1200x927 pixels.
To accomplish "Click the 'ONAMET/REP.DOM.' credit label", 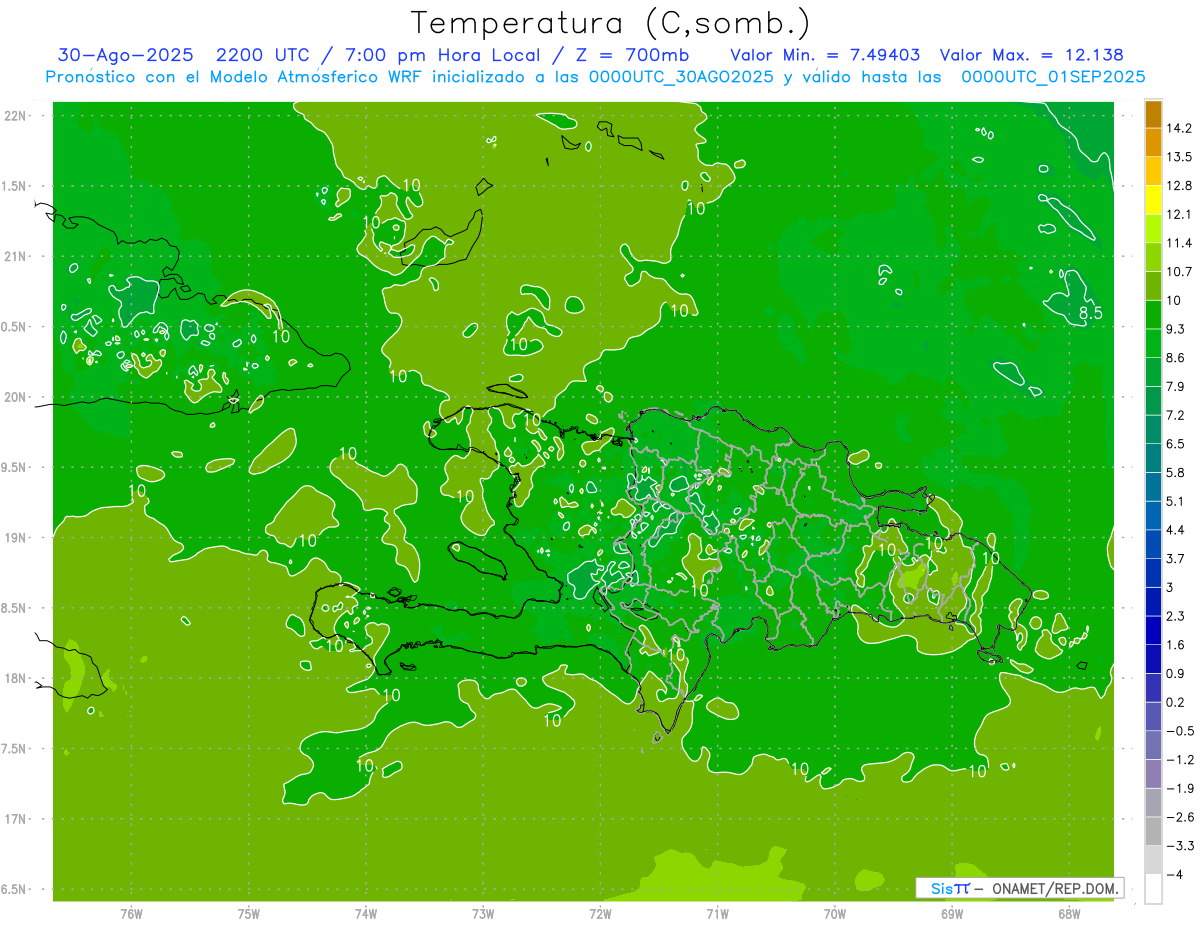I will click(x=1055, y=888).
